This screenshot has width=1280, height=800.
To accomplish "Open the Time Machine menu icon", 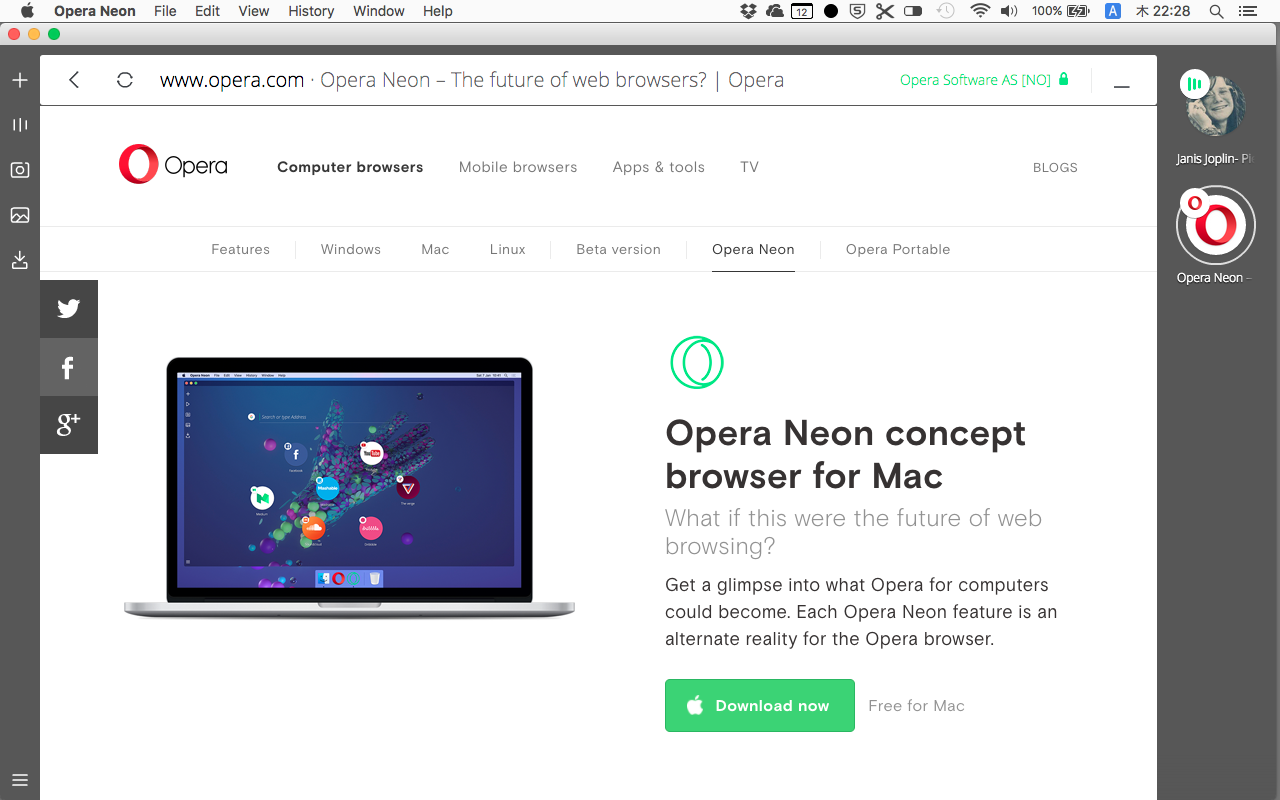I will pyautogui.click(x=946, y=11).
